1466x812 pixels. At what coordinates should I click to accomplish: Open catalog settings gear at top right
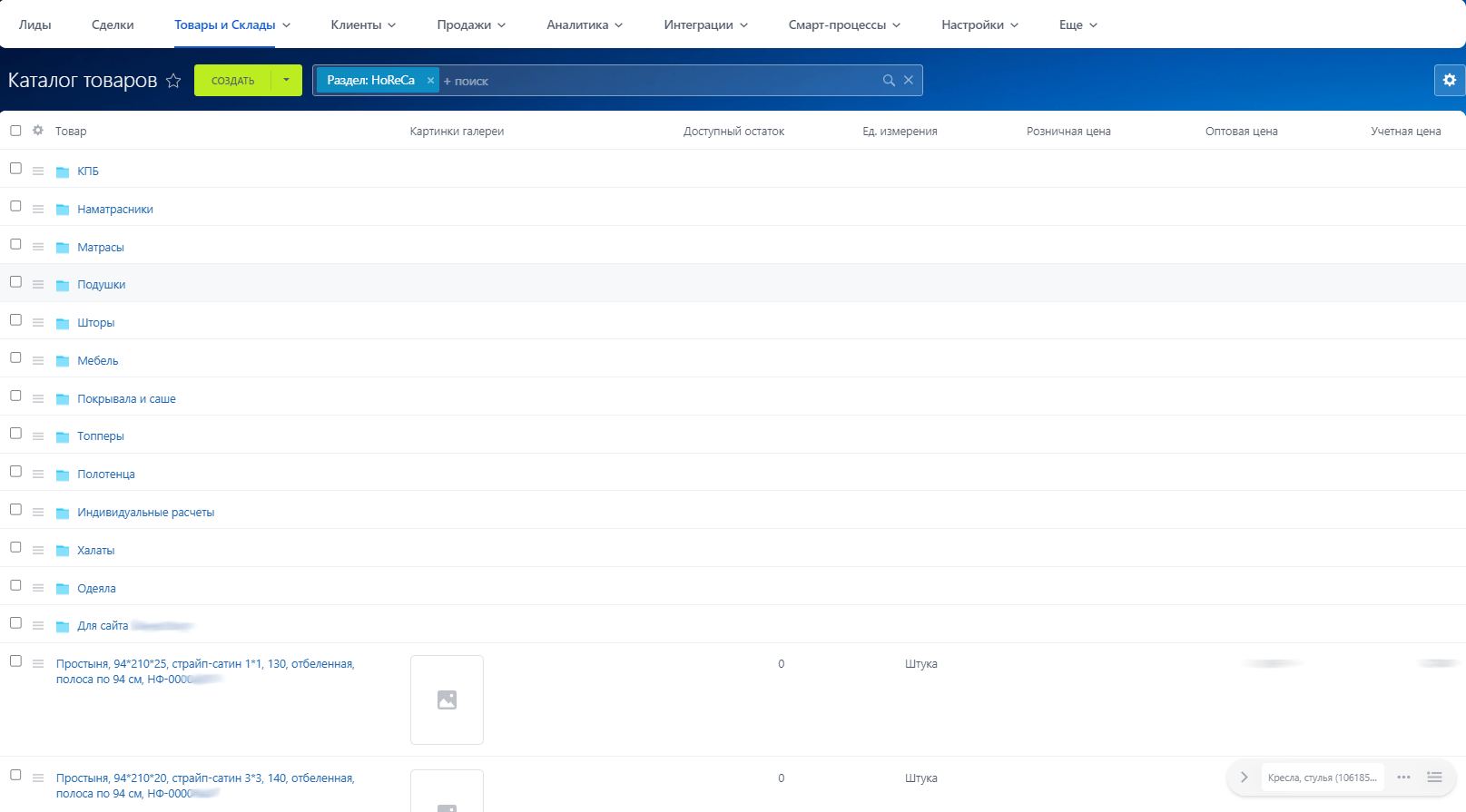pos(1449,80)
